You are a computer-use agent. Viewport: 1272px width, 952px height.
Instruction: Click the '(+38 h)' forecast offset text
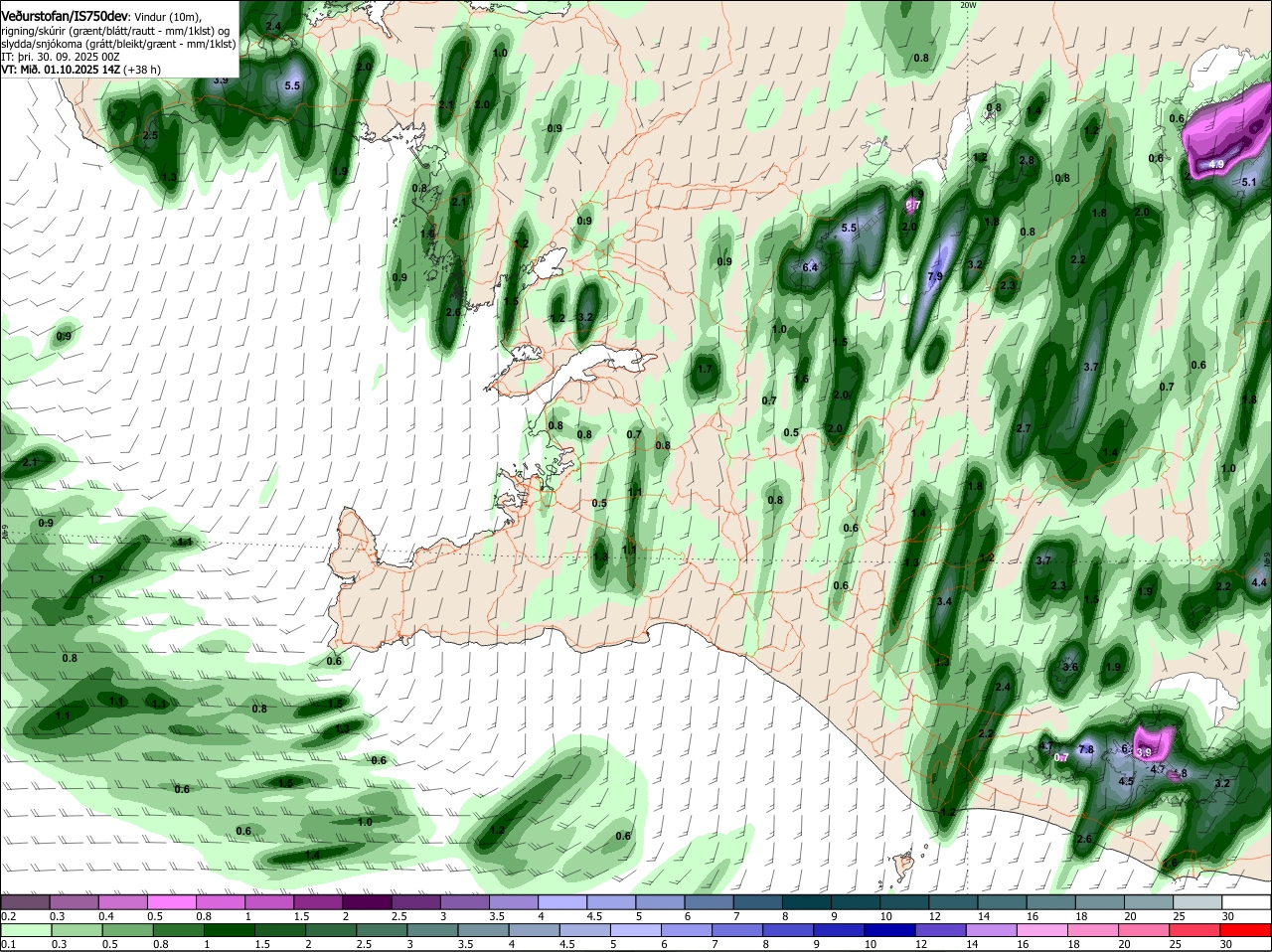point(143,70)
